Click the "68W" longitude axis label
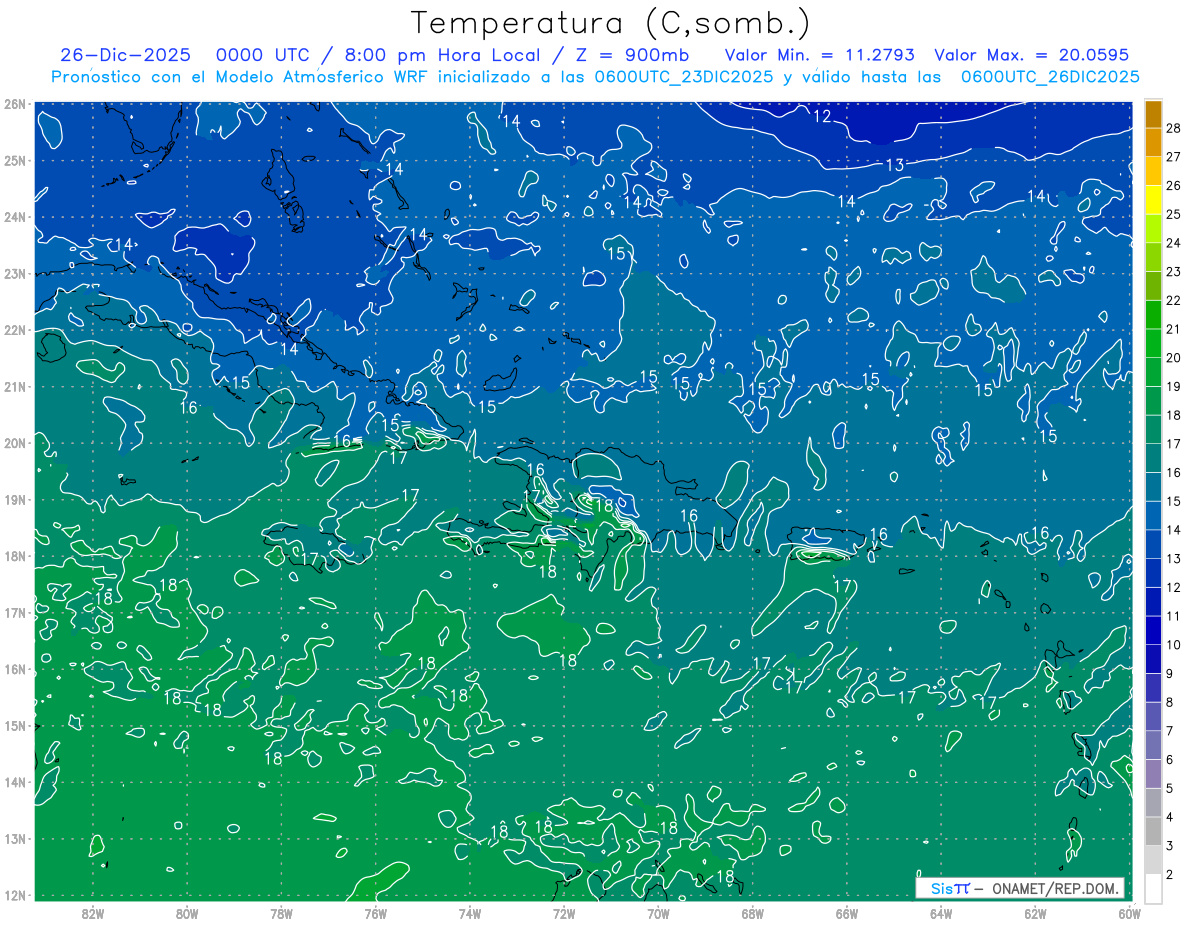The width and height of the screenshot is (1200, 927). pos(753,913)
